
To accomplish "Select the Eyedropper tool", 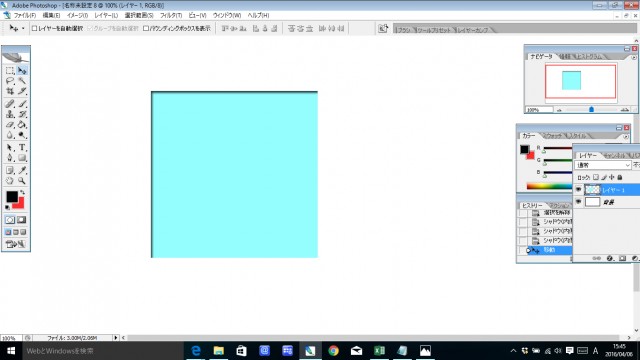I will click(22, 170).
